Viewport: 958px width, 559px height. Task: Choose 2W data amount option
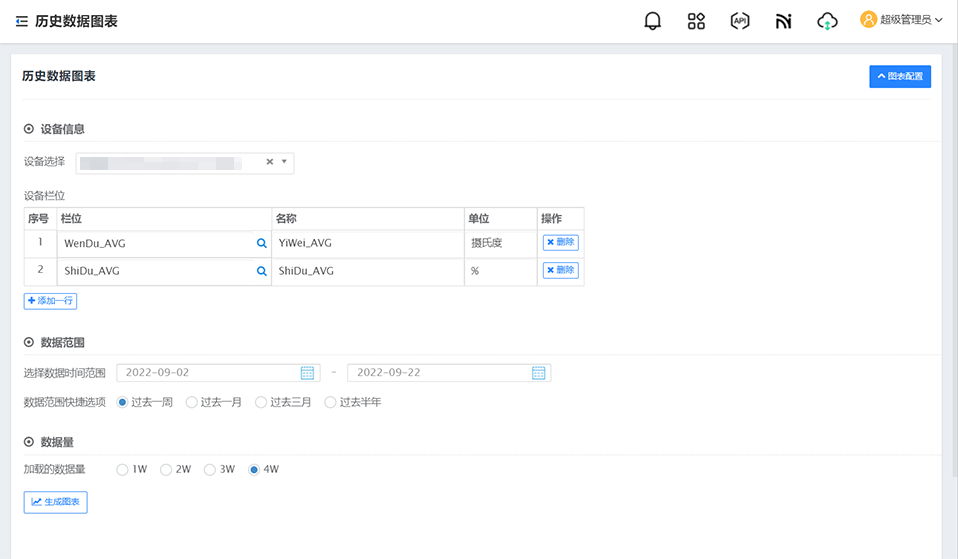166,469
